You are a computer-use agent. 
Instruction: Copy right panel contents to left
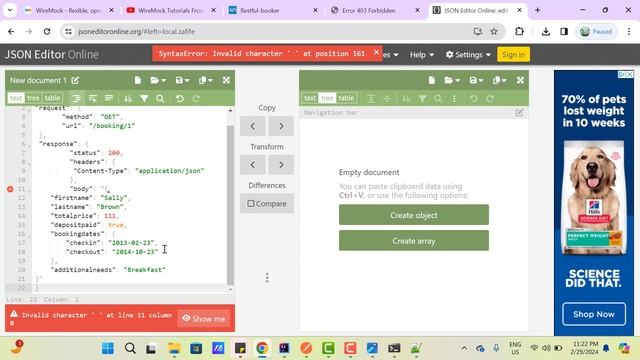[x=253, y=126]
